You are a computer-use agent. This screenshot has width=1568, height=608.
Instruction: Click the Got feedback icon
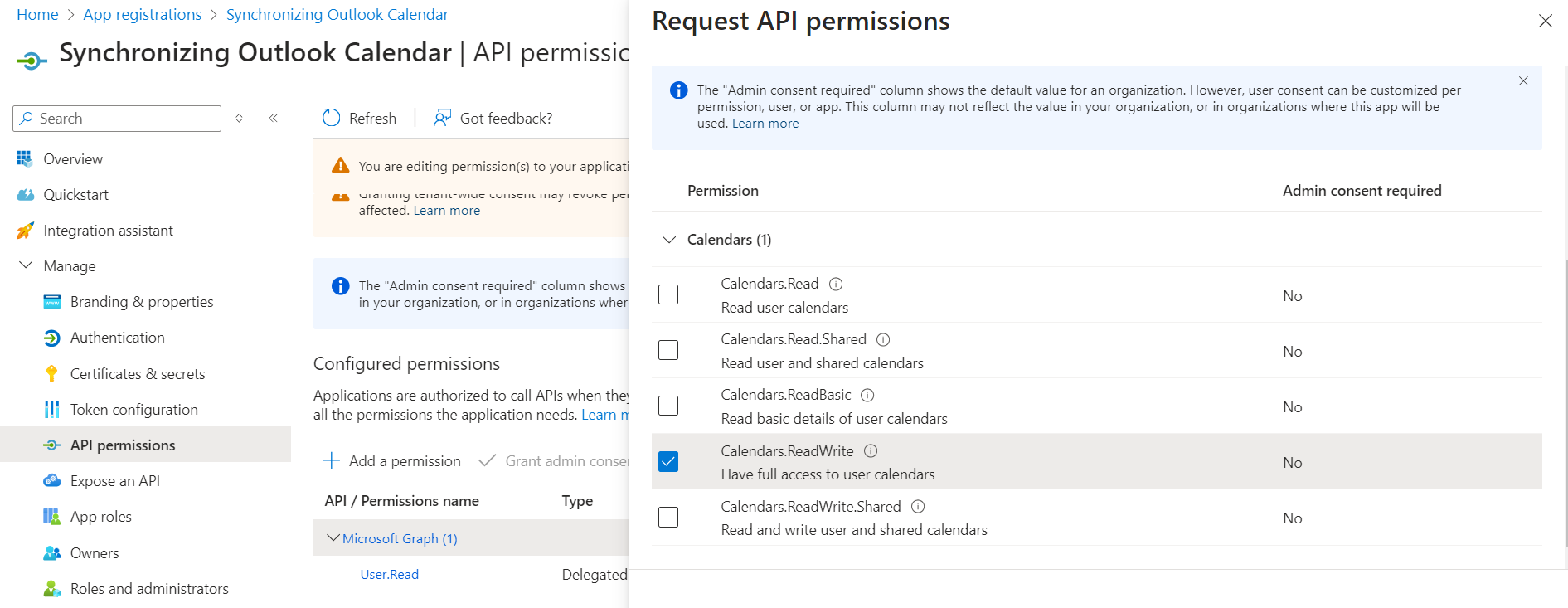point(442,119)
